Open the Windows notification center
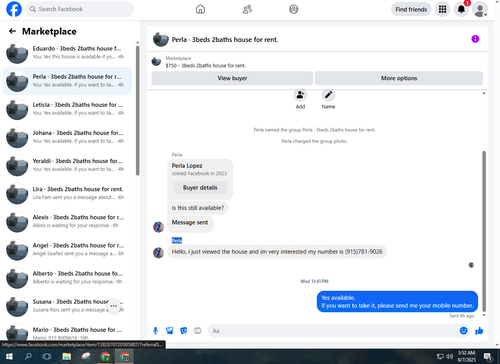Viewport: 500px width, 364px height. pyautogui.click(x=488, y=356)
